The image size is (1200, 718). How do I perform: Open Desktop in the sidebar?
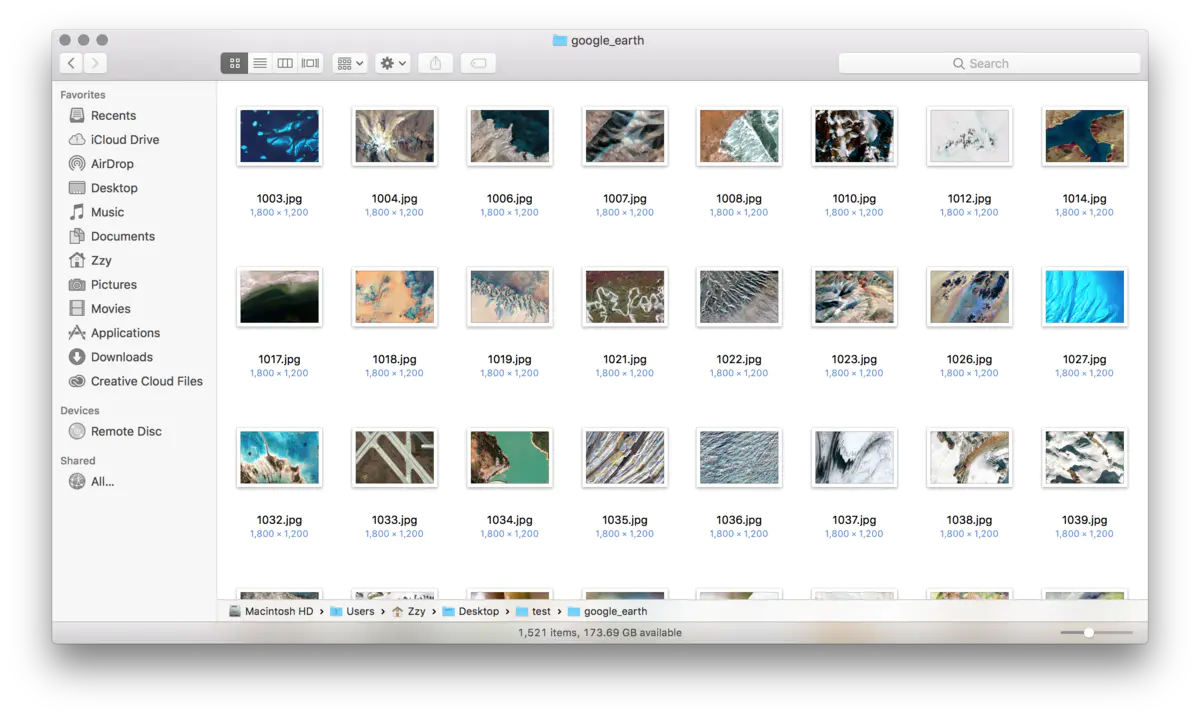(x=114, y=188)
